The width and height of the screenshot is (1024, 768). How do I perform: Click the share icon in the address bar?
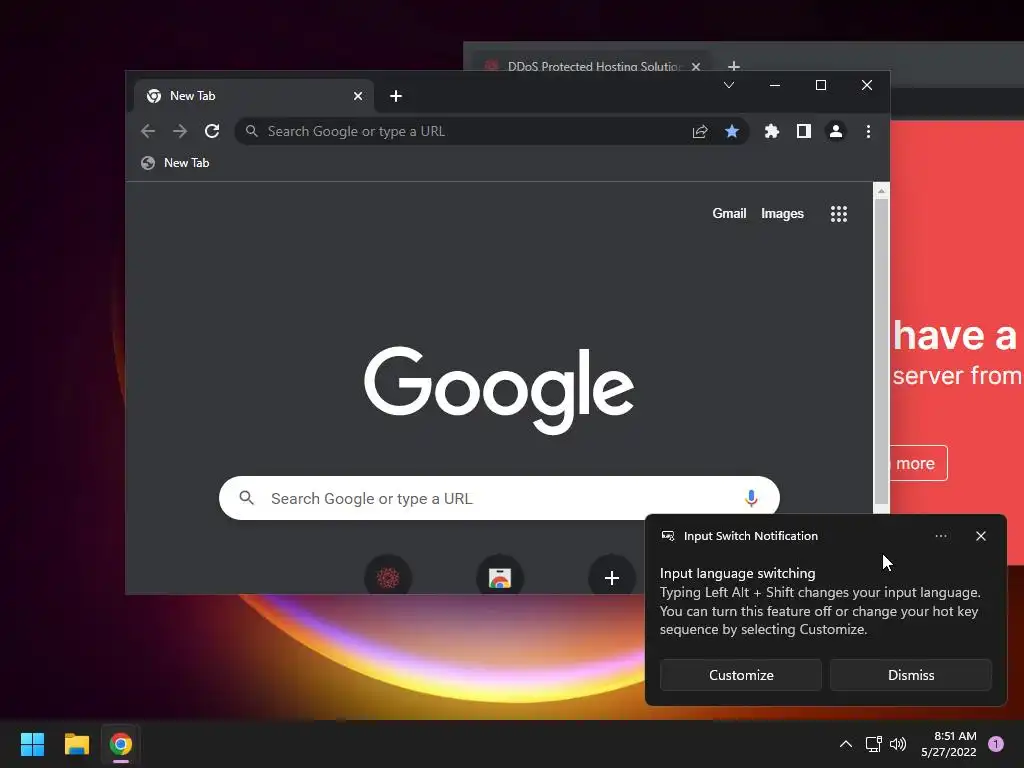point(700,131)
